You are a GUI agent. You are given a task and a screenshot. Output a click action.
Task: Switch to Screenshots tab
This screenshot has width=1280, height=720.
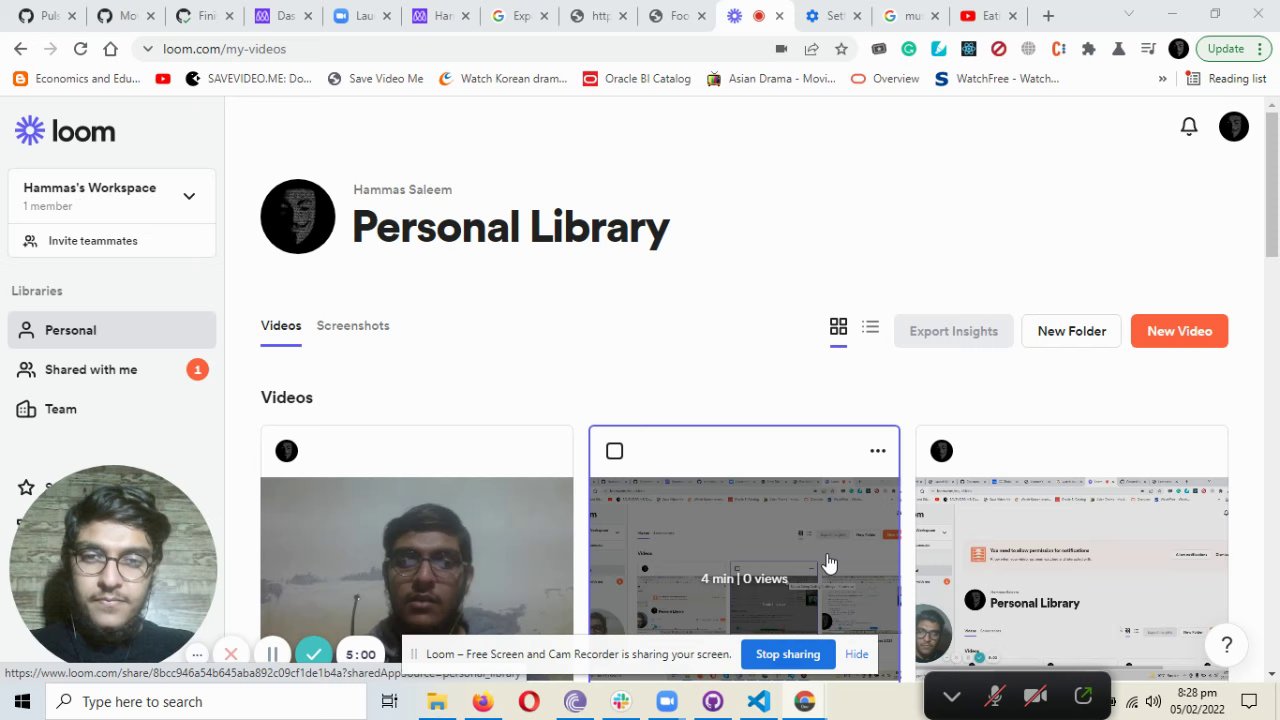353,326
